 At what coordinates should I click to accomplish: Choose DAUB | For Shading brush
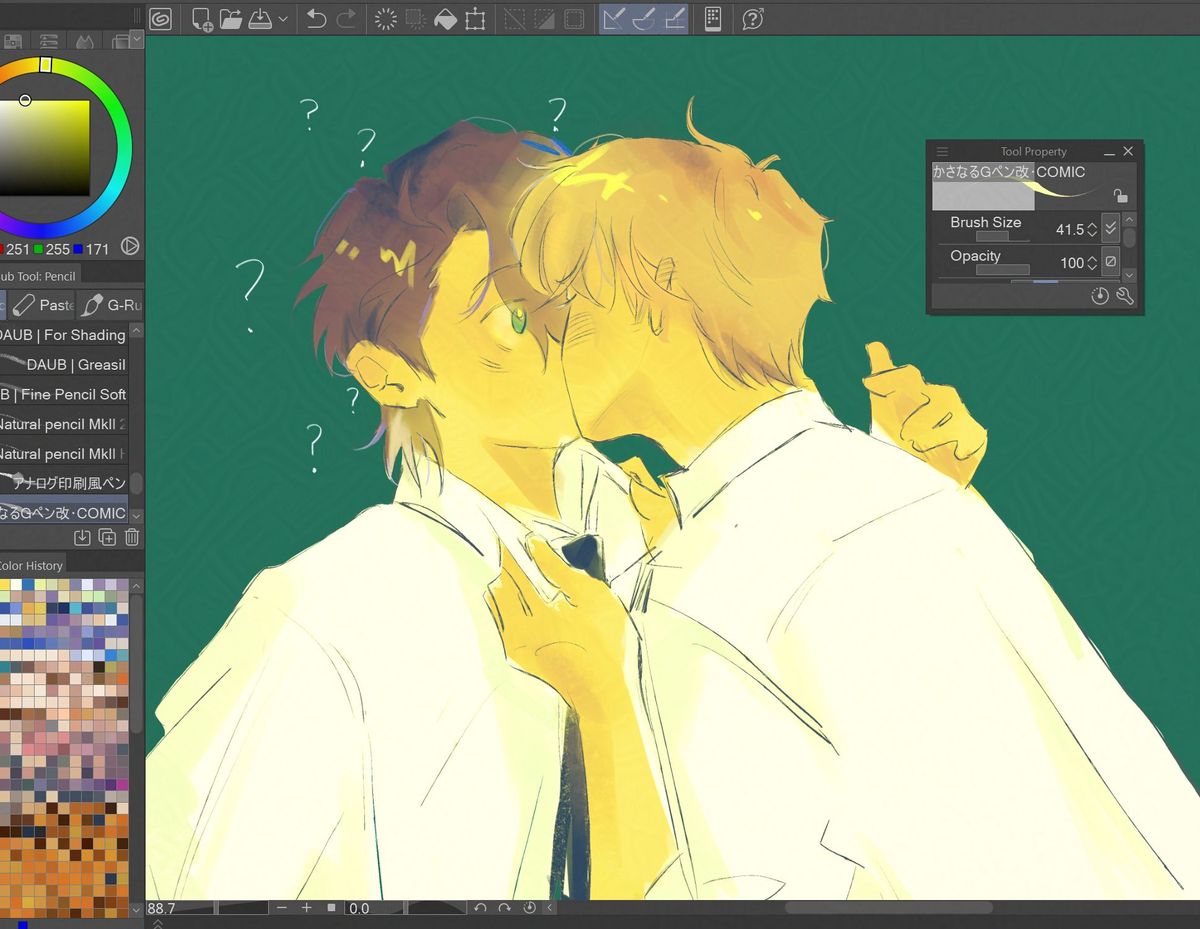click(64, 335)
